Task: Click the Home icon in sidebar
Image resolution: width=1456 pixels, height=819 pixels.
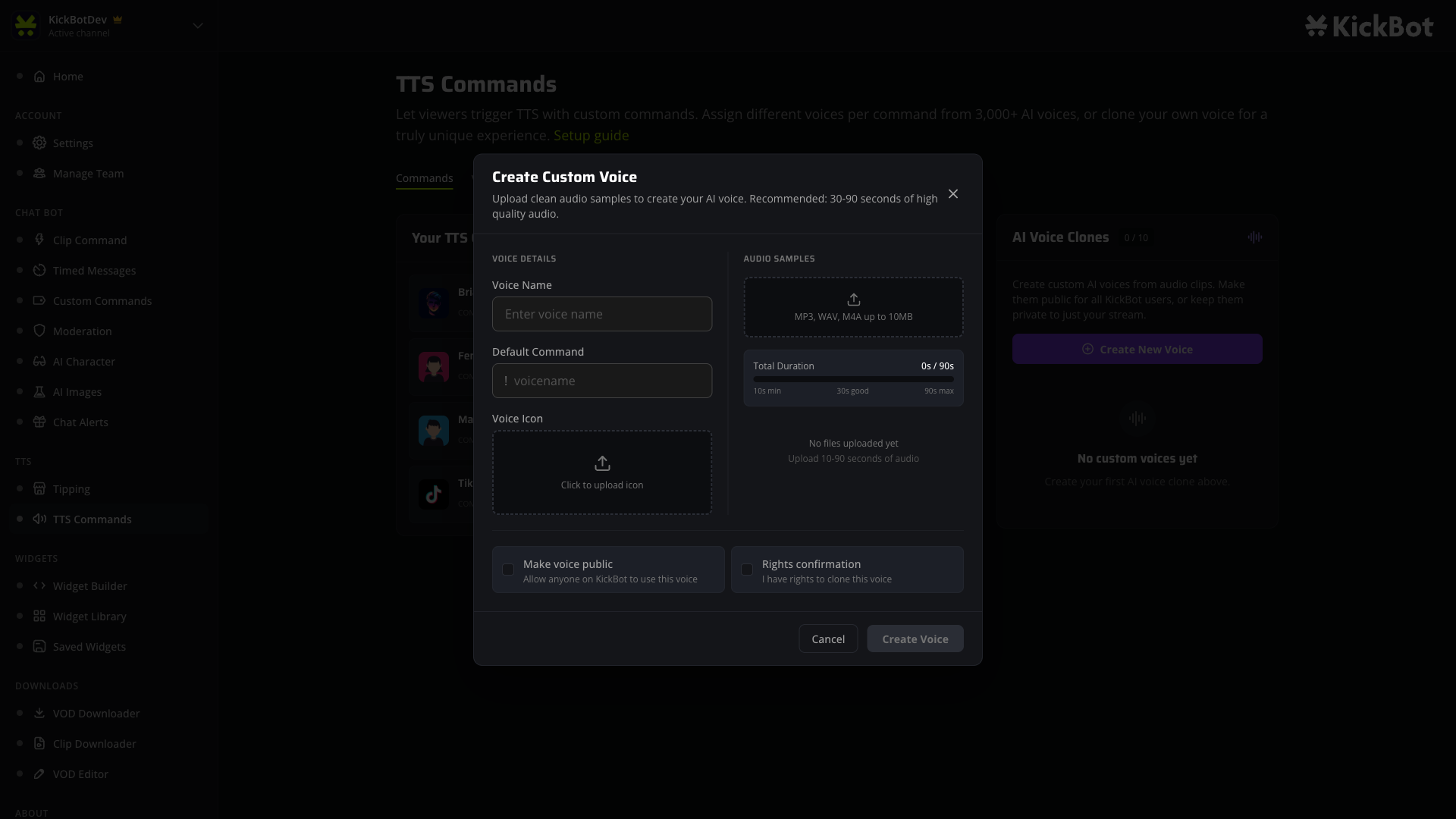Action: [x=39, y=77]
